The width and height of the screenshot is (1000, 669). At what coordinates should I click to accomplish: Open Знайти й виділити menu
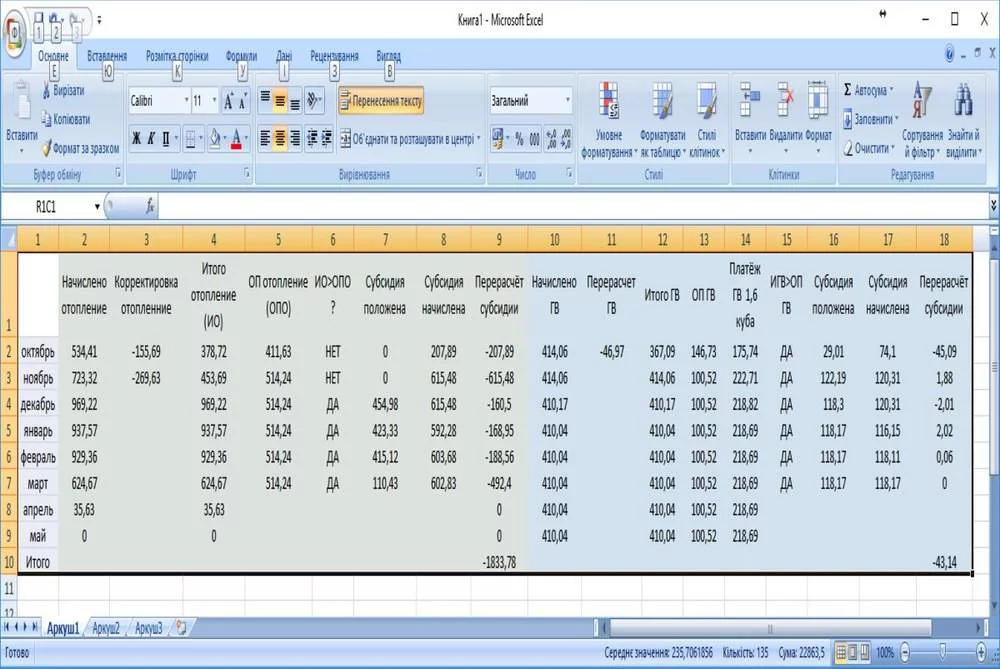pos(964,120)
